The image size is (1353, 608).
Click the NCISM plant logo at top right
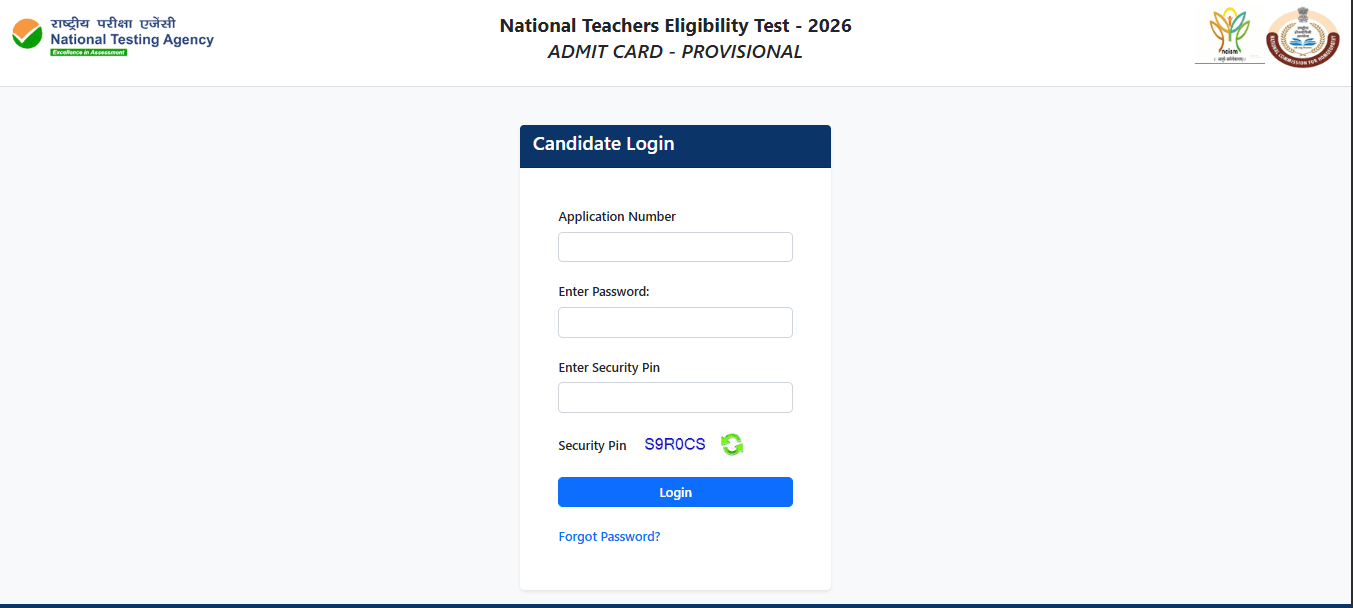[1228, 32]
